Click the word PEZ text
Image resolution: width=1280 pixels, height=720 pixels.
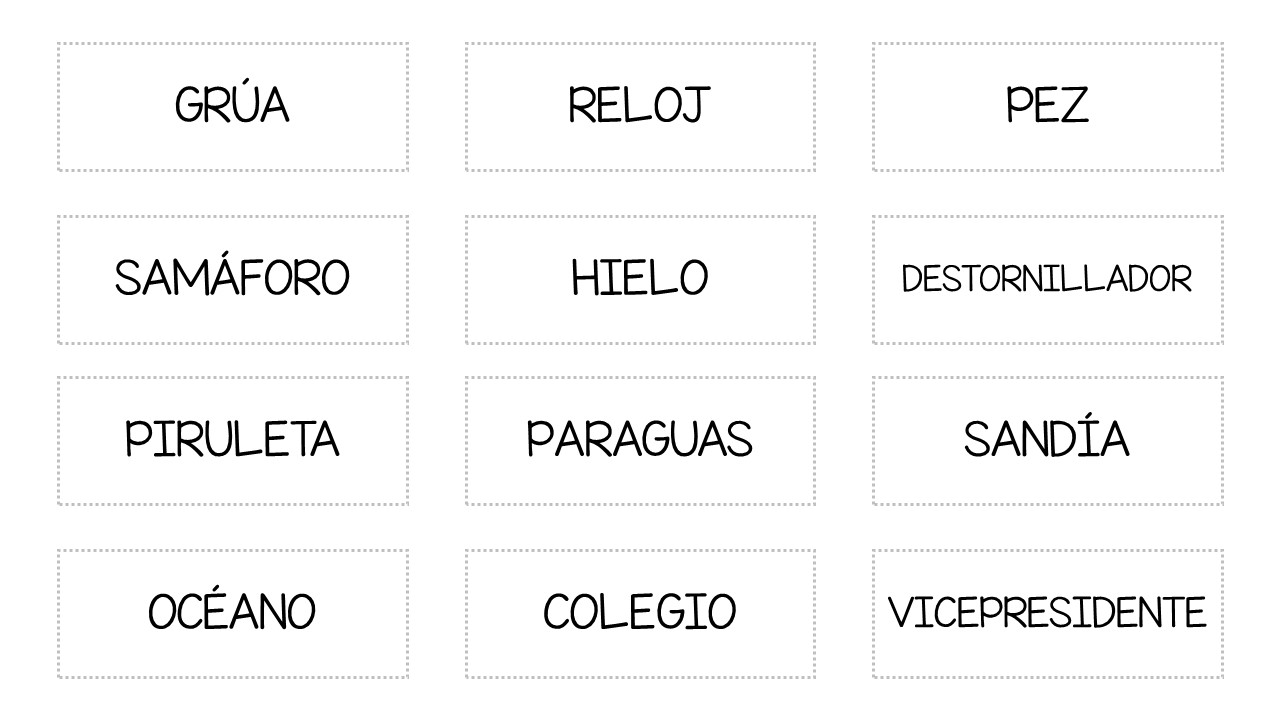1047,105
